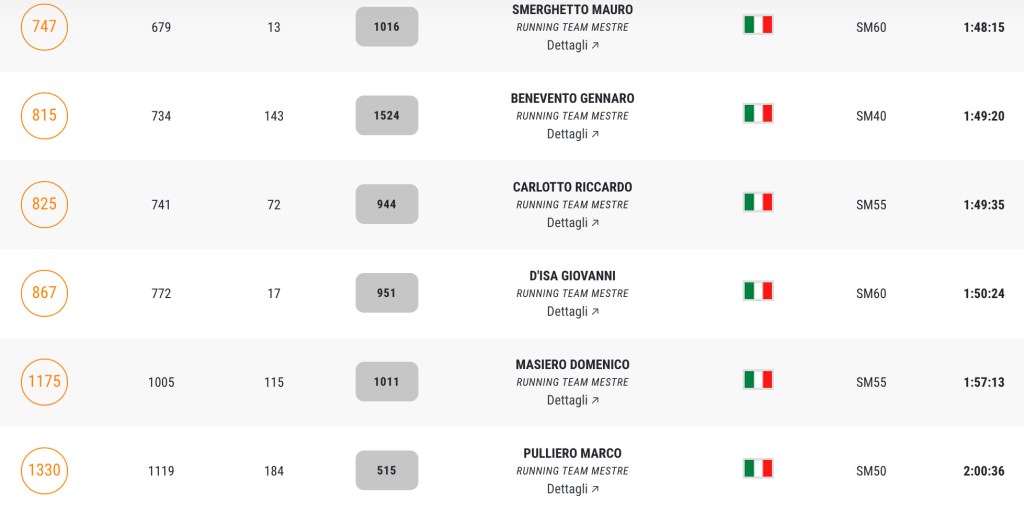Click bib number badge 1016
The width and height of the screenshot is (1024, 510).
pos(387,27)
